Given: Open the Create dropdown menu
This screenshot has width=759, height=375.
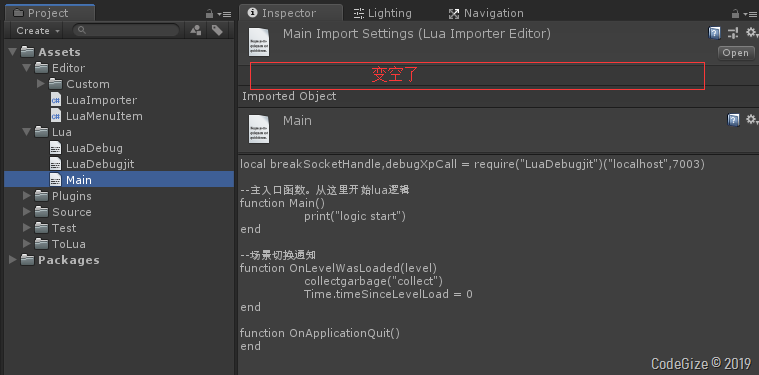Looking at the screenshot, I should pyautogui.click(x=38, y=30).
